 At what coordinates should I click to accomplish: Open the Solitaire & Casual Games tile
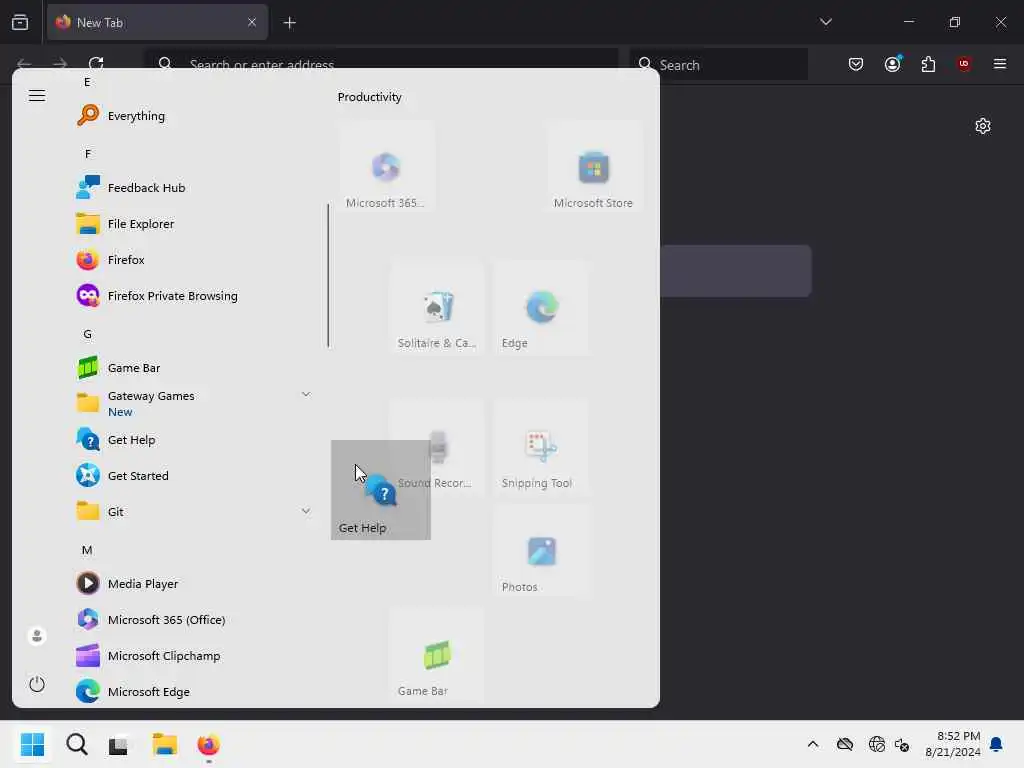coord(437,307)
